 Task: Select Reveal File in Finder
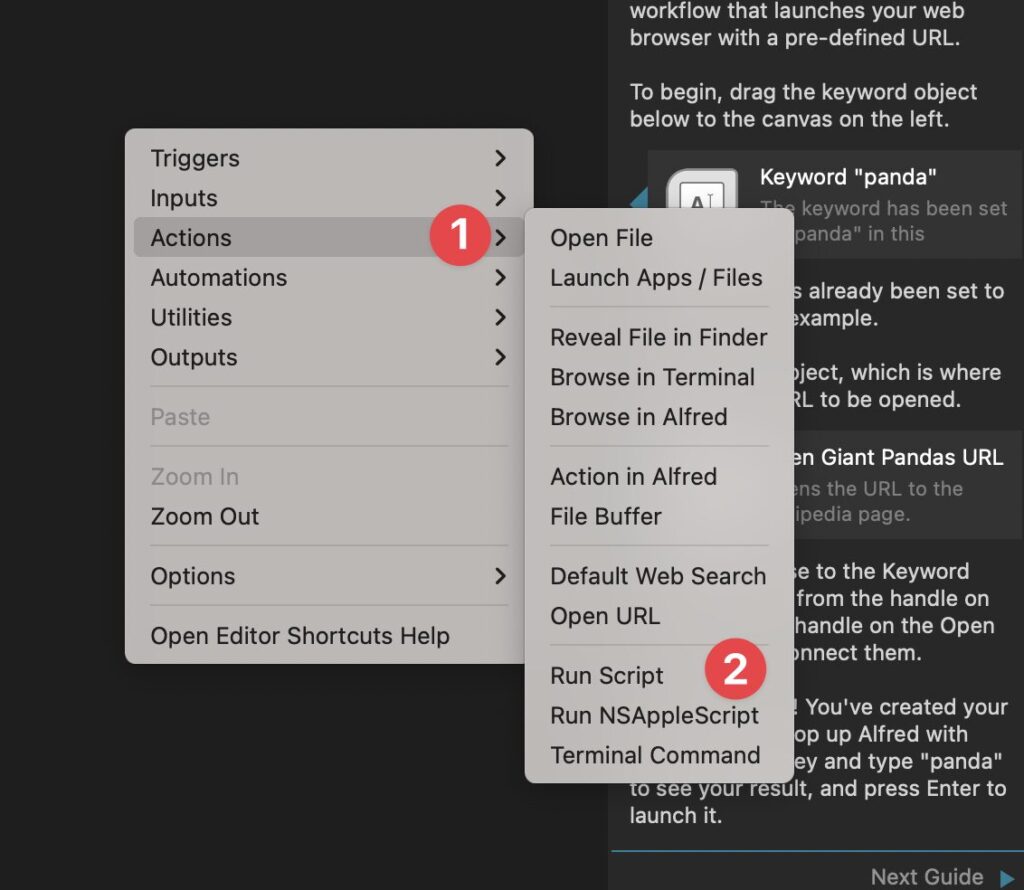(x=659, y=338)
